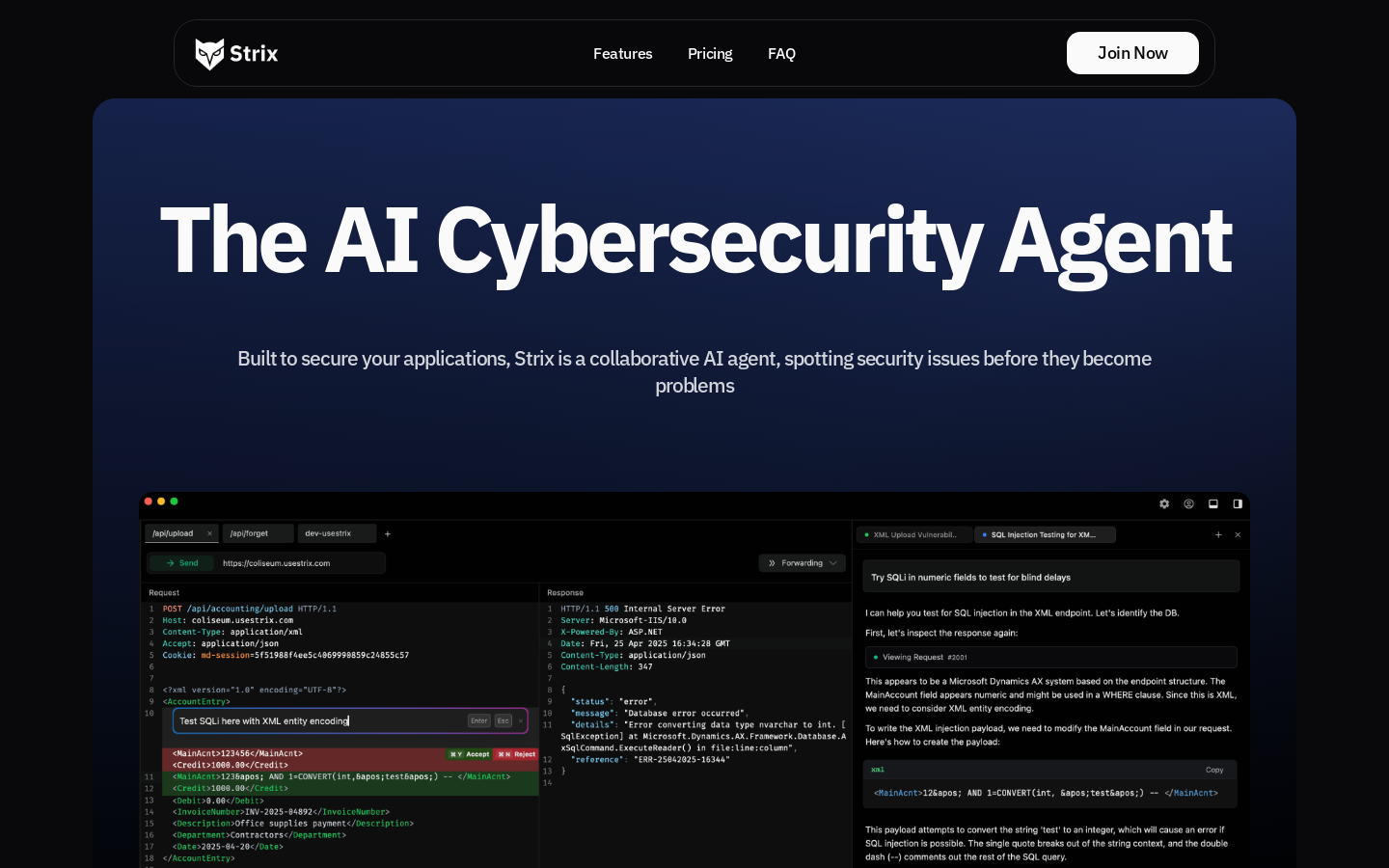Open the SQL Injection Testing chat tab
Screen dimensions: 1389x868
pyautogui.click(x=1045, y=534)
